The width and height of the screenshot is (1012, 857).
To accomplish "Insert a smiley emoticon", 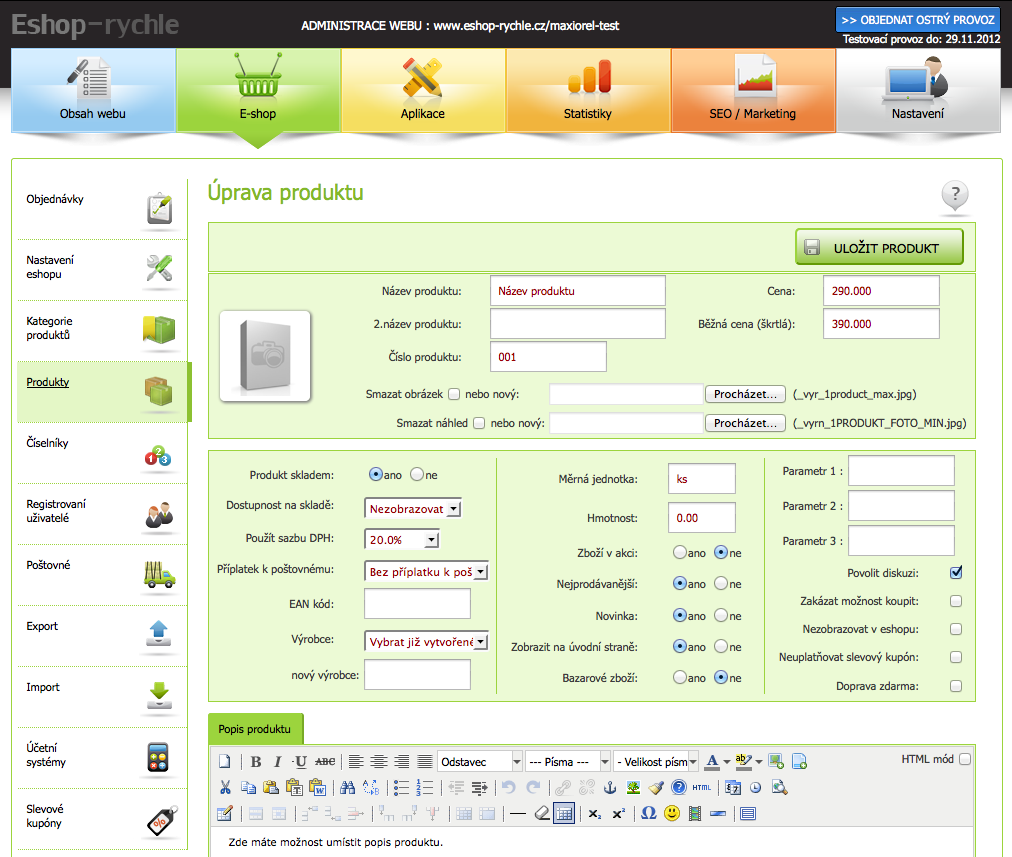I will click(672, 813).
